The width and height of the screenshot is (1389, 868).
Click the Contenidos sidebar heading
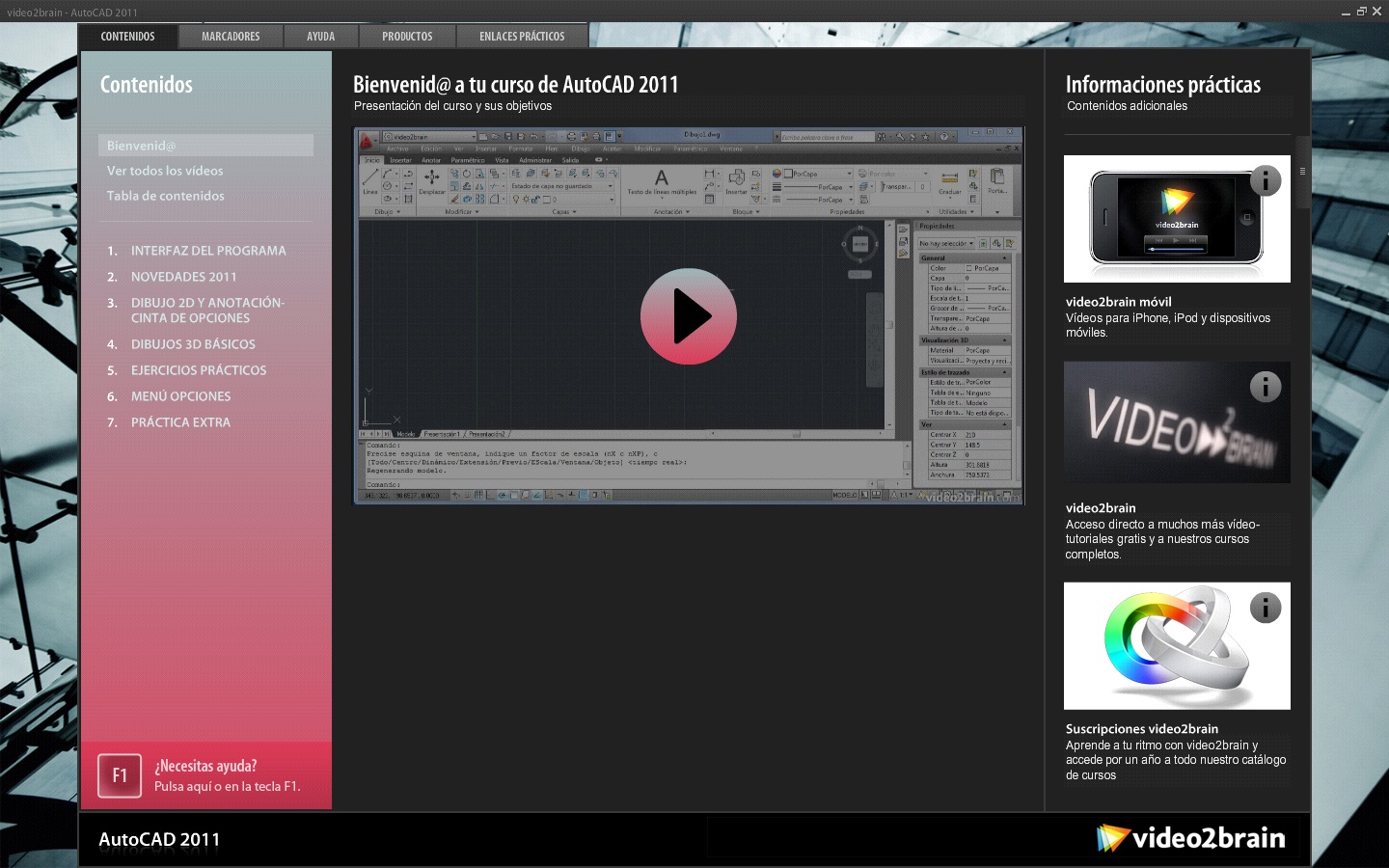pyautogui.click(x=147, y=85)
